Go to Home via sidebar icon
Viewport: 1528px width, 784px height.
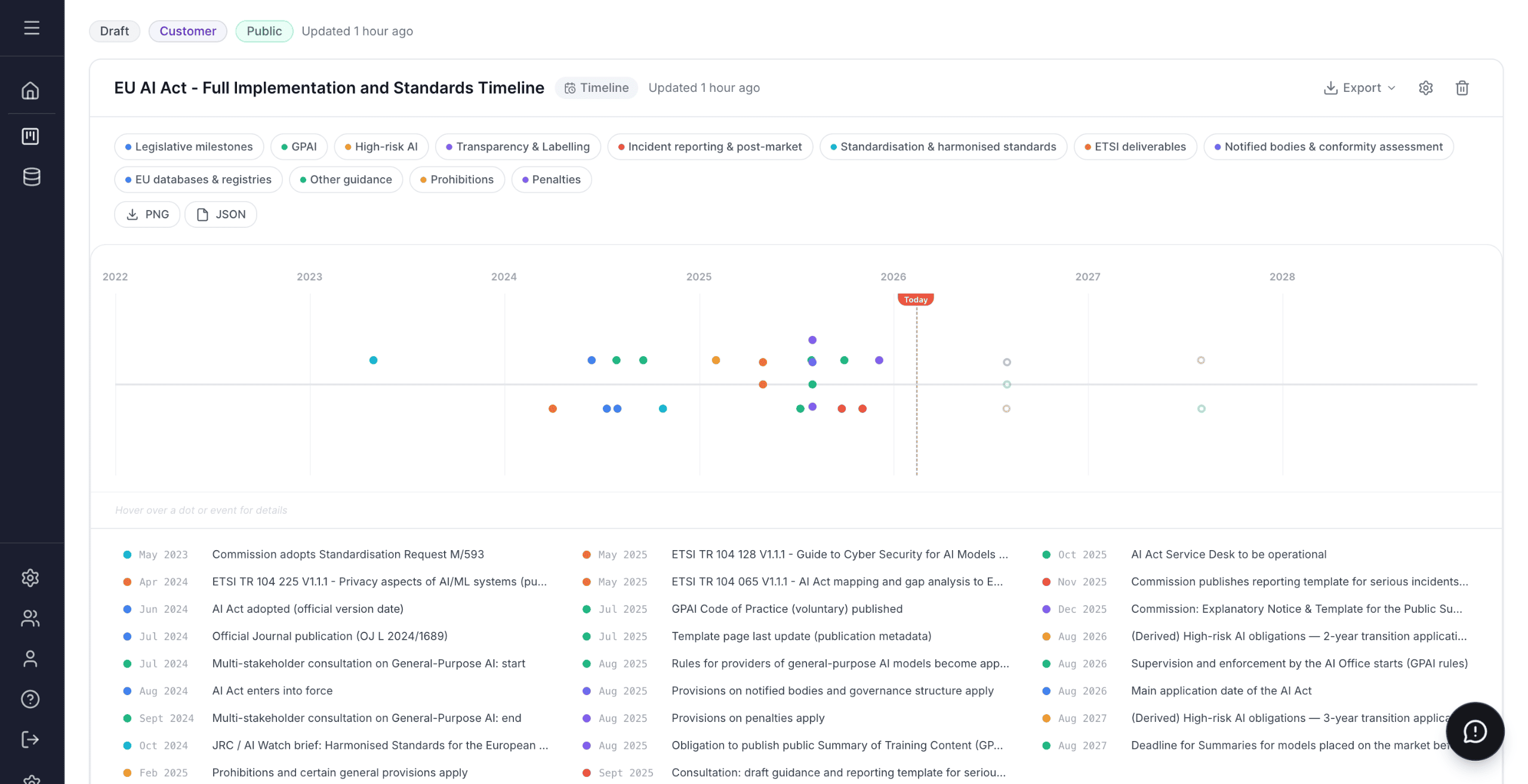tap(30, 91)
